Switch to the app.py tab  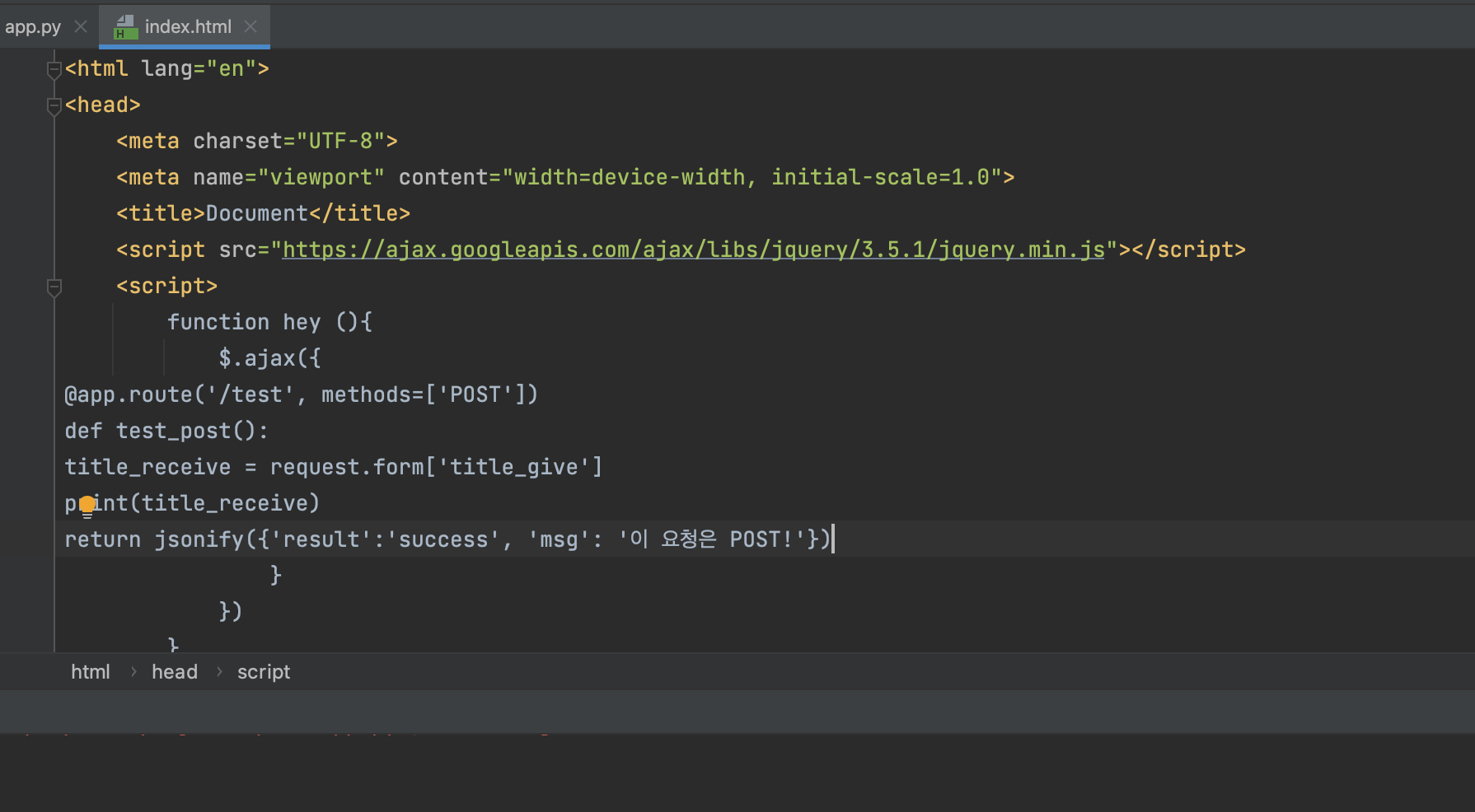tap(33, 27)
